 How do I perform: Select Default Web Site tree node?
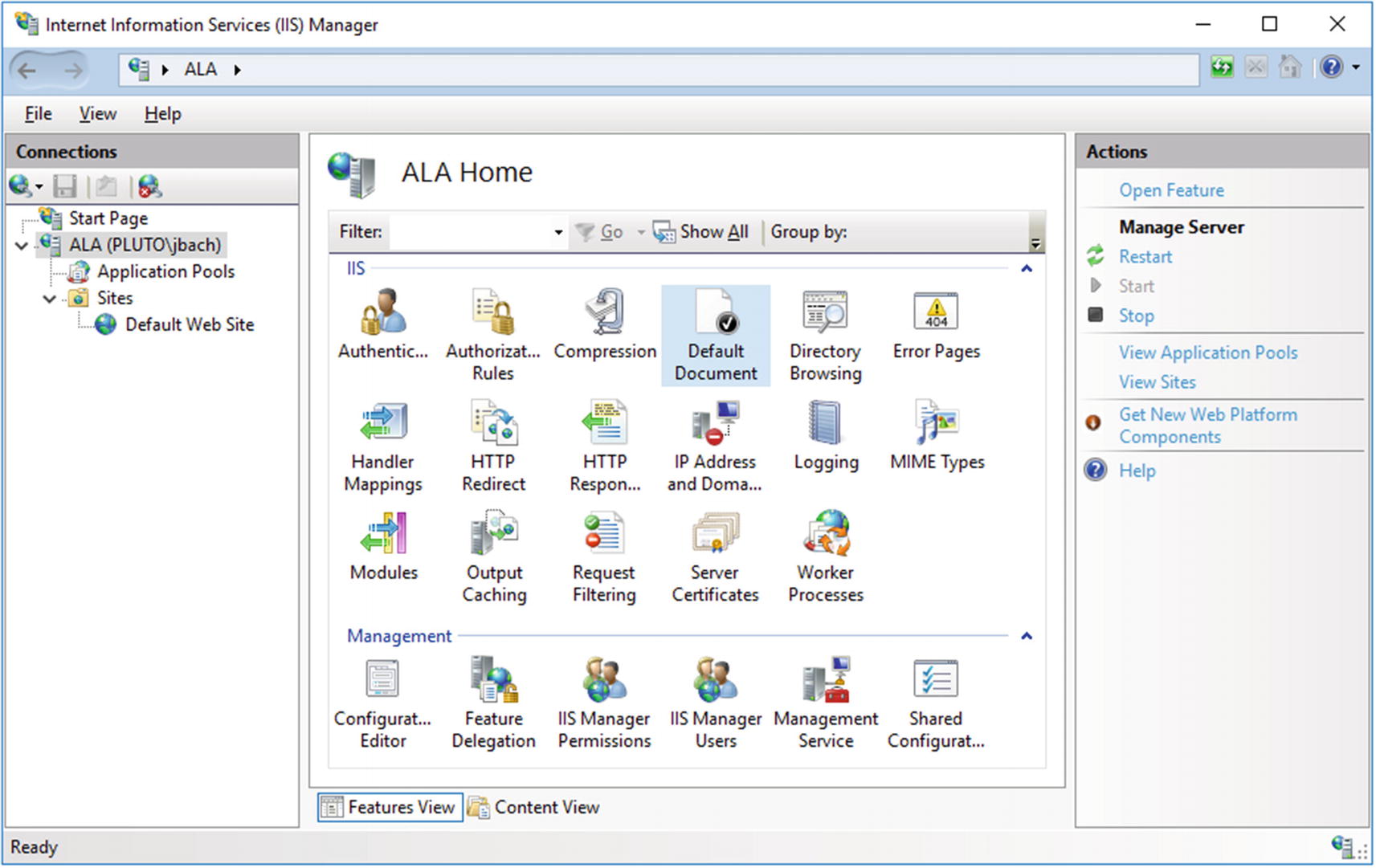point(190,325)
